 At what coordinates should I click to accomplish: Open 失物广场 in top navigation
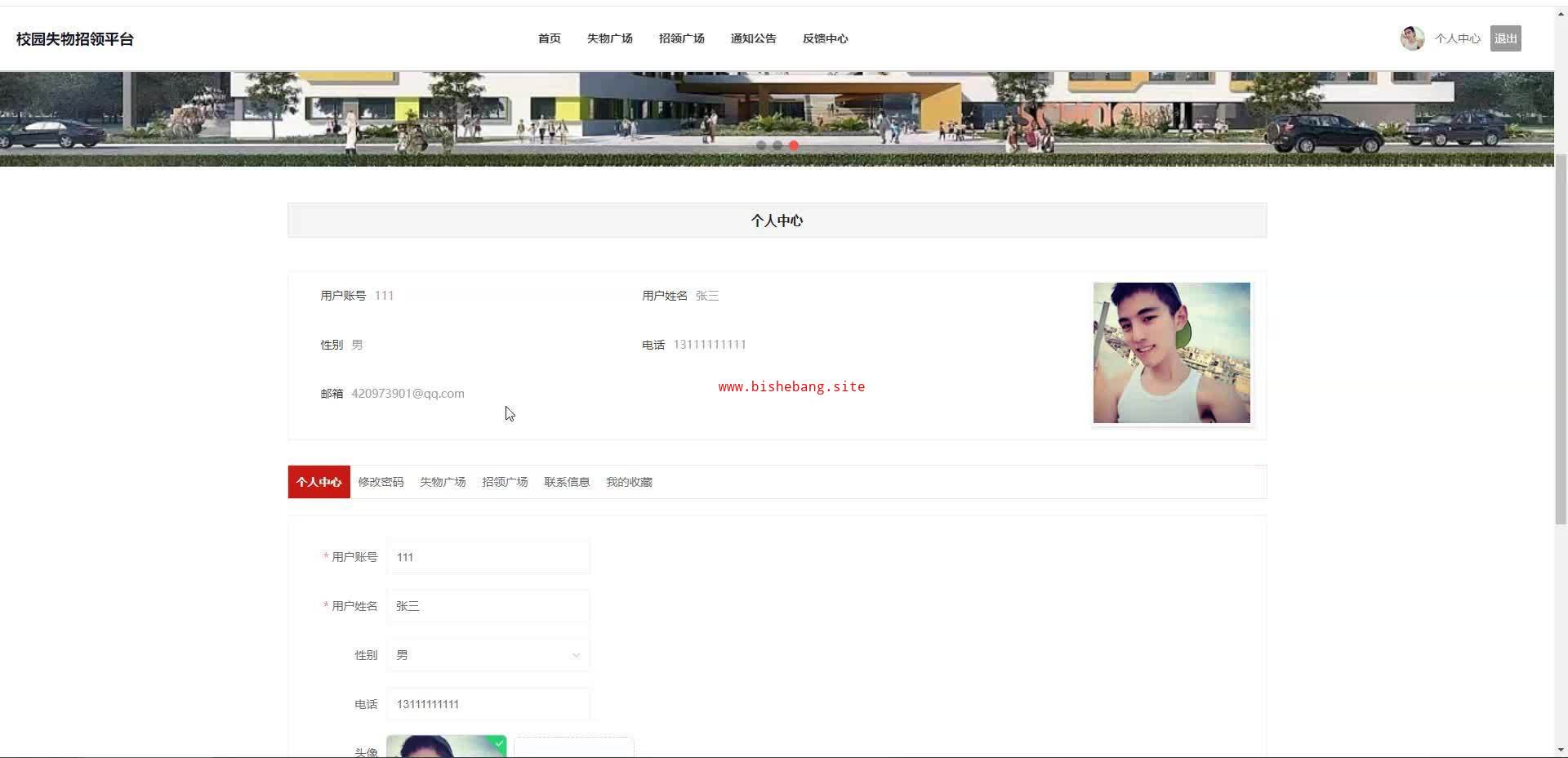click(609, 38)
